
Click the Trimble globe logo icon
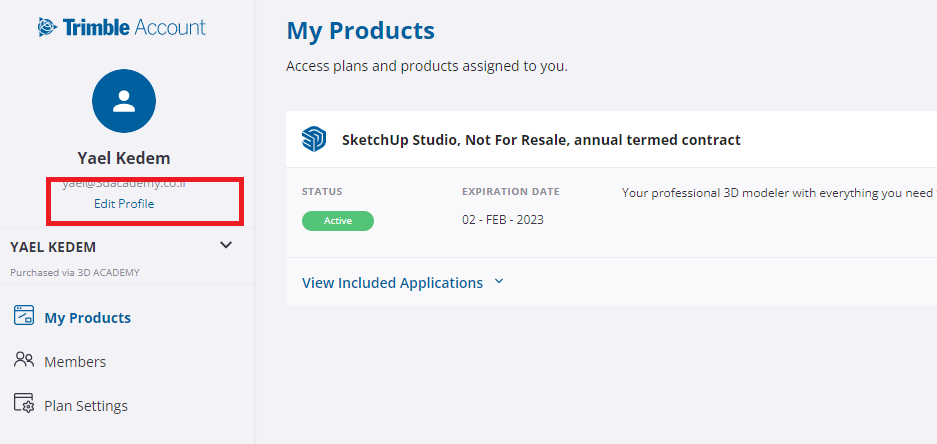tap(47, 27)
